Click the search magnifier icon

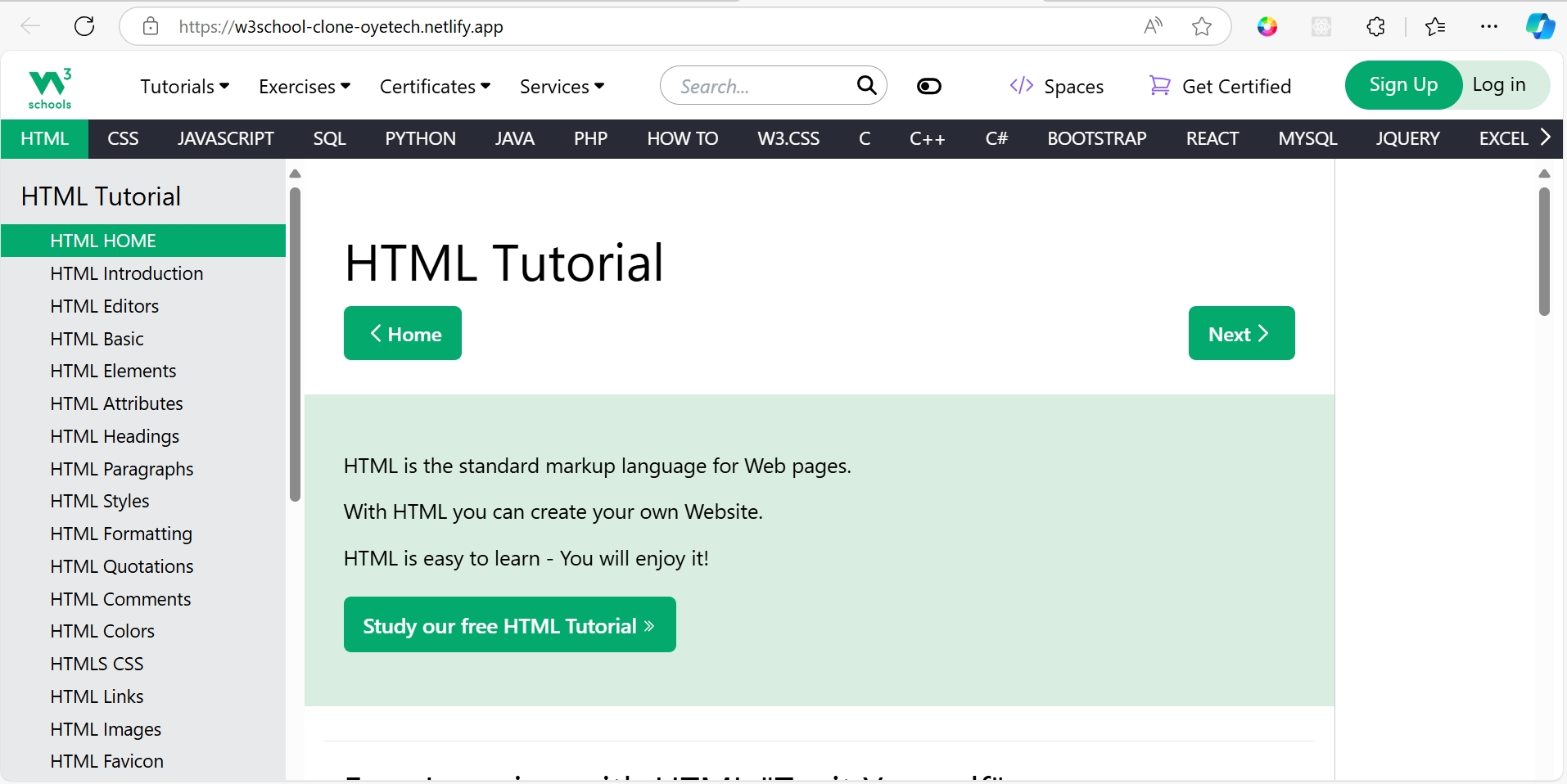(x=866, y=85)
